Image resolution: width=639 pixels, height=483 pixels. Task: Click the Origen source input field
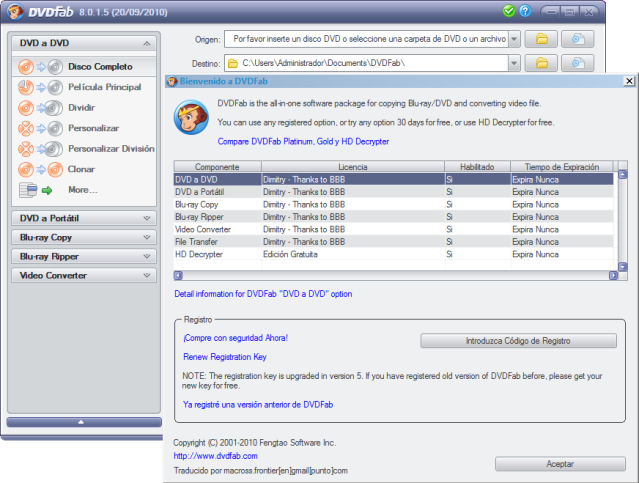tap(366, 39)
